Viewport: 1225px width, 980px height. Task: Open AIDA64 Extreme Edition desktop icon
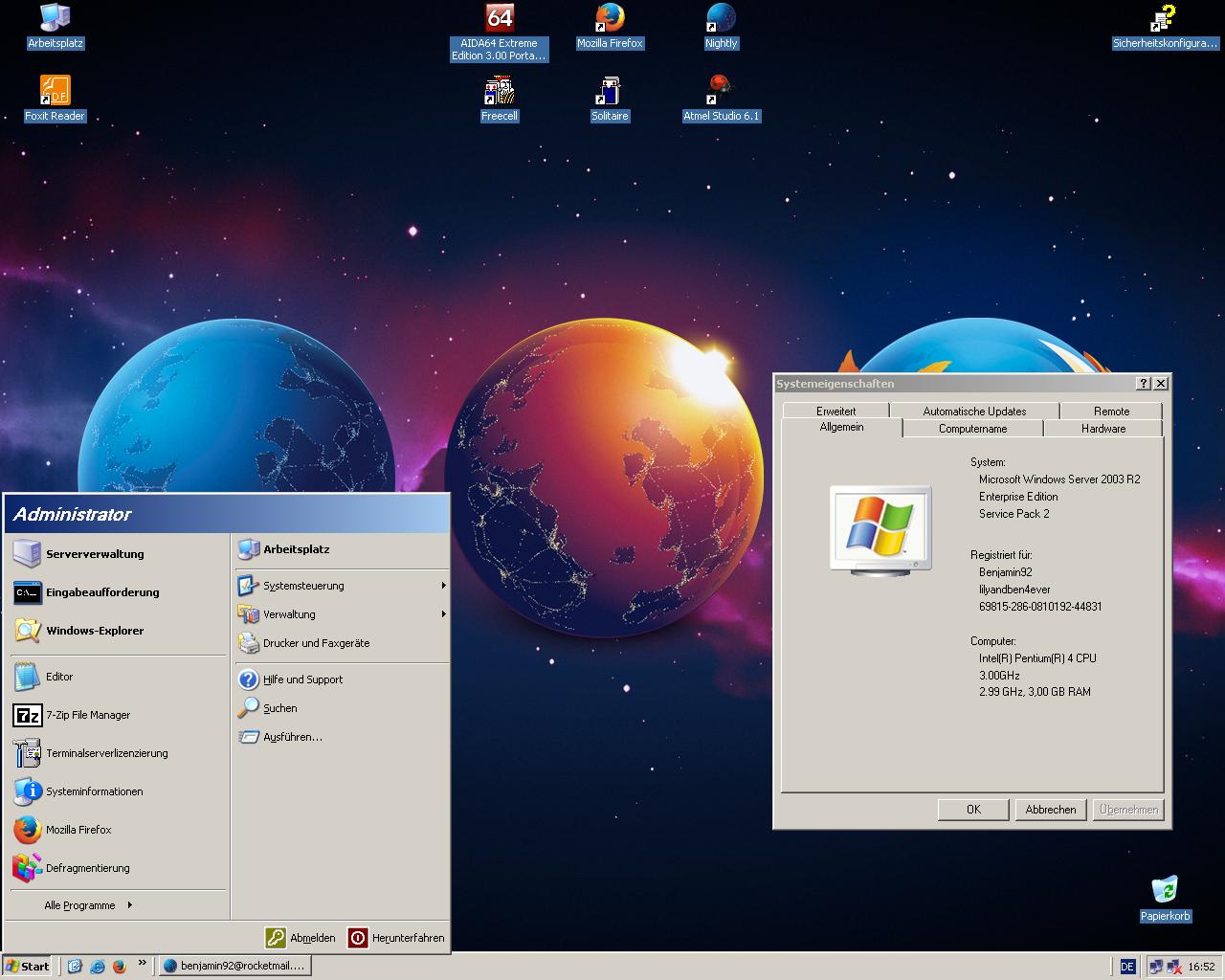[500, 19]
